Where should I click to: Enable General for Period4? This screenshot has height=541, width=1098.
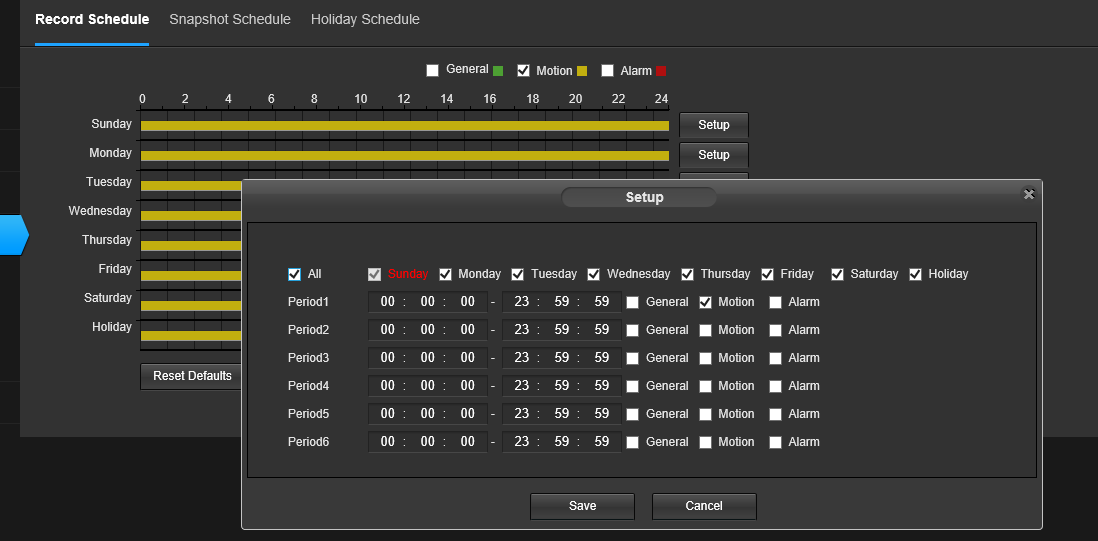[x=632, y=386]
